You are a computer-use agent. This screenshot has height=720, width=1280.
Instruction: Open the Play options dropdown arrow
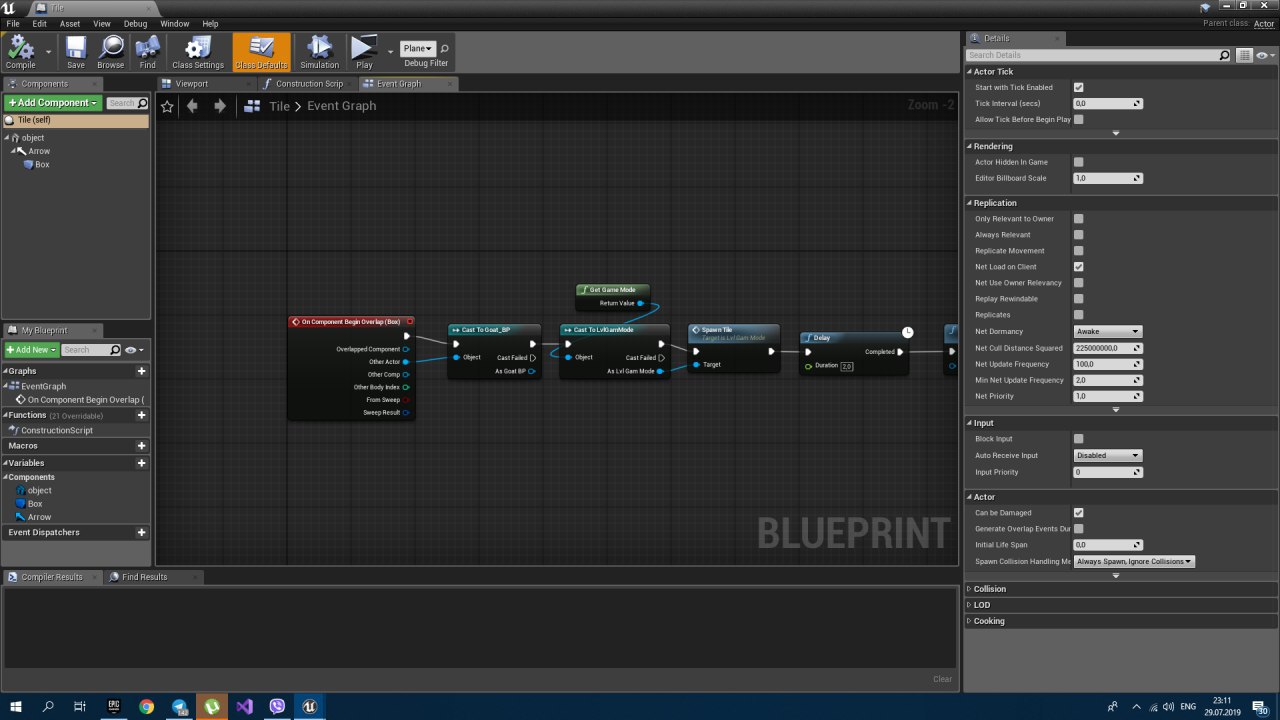pos(390,52)
